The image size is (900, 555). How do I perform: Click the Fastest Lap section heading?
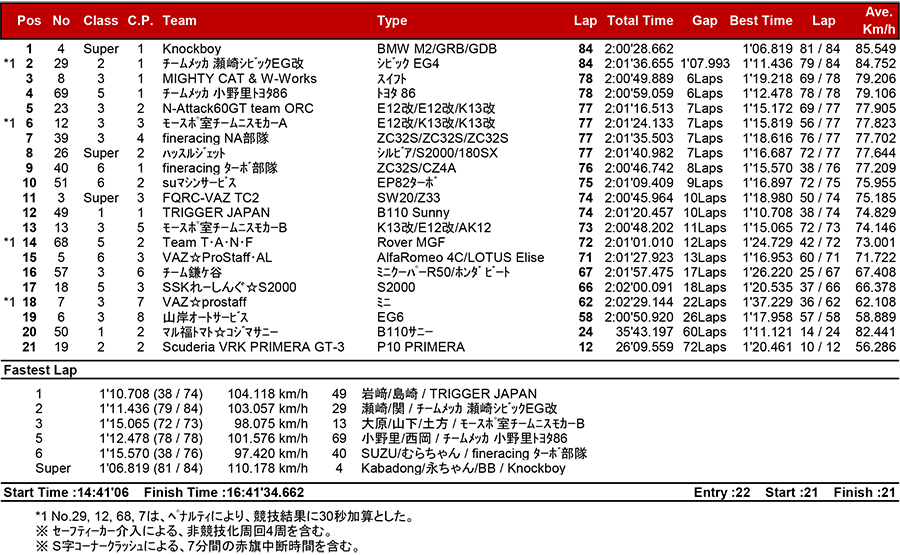point(40,370)
